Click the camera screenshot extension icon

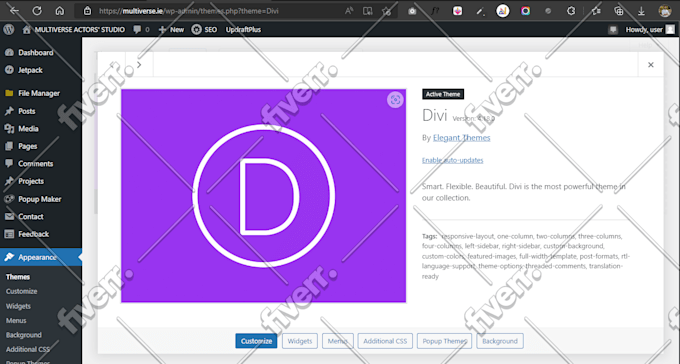(412, 11)
